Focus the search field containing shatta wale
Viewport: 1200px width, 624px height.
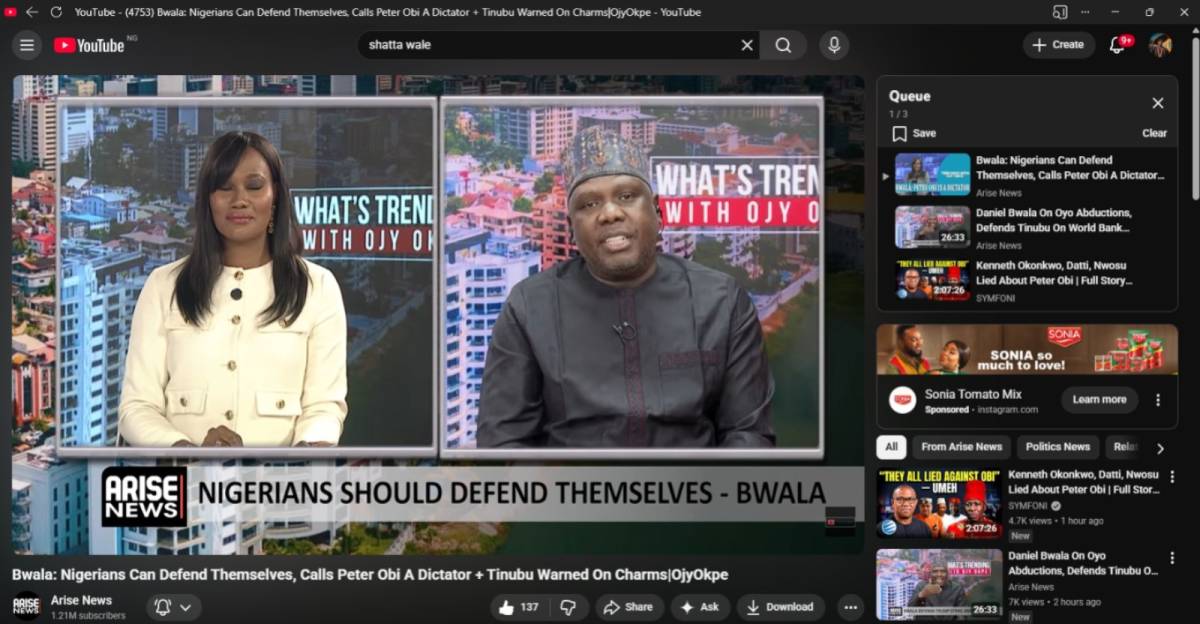(548, 45)
